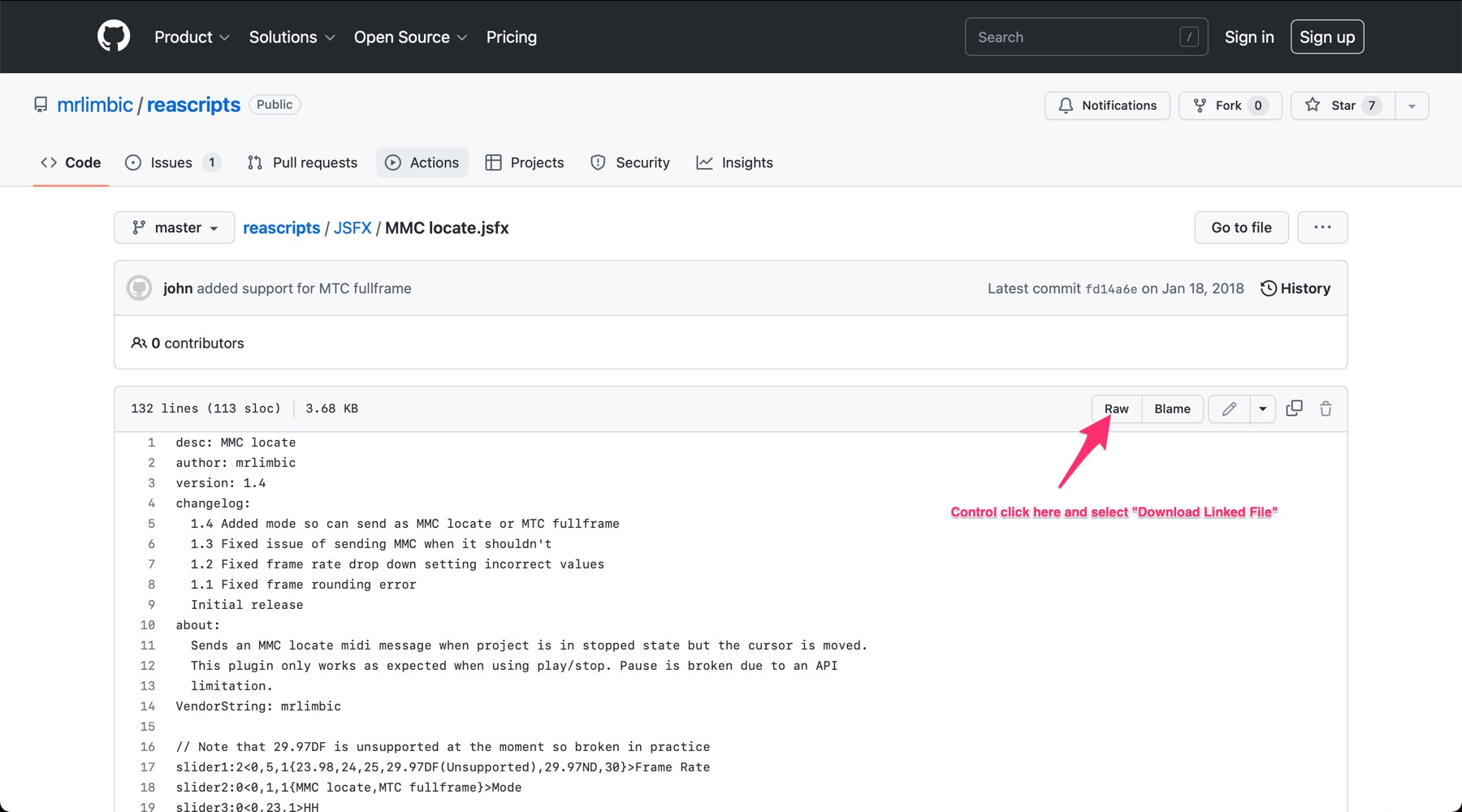
Task: Click the file name "MMC locate.jsfx"
Action: coord(447,228)
